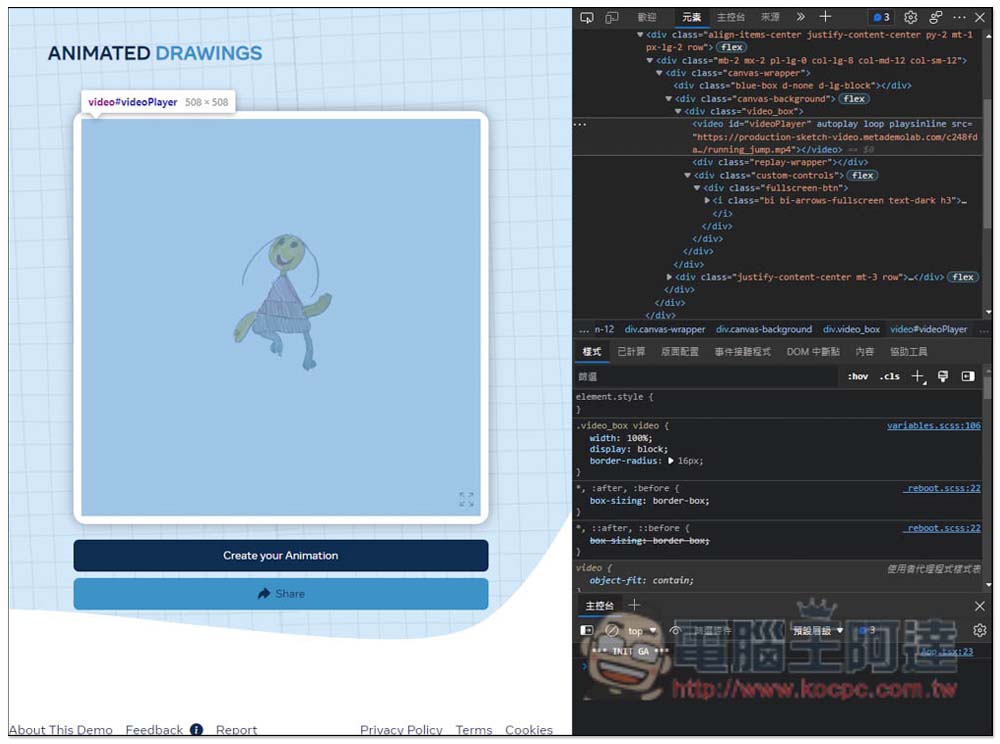Switch to the 元素 Elements tab
The width and height of the screenshot is (1000, 744).
click(691, 17)
